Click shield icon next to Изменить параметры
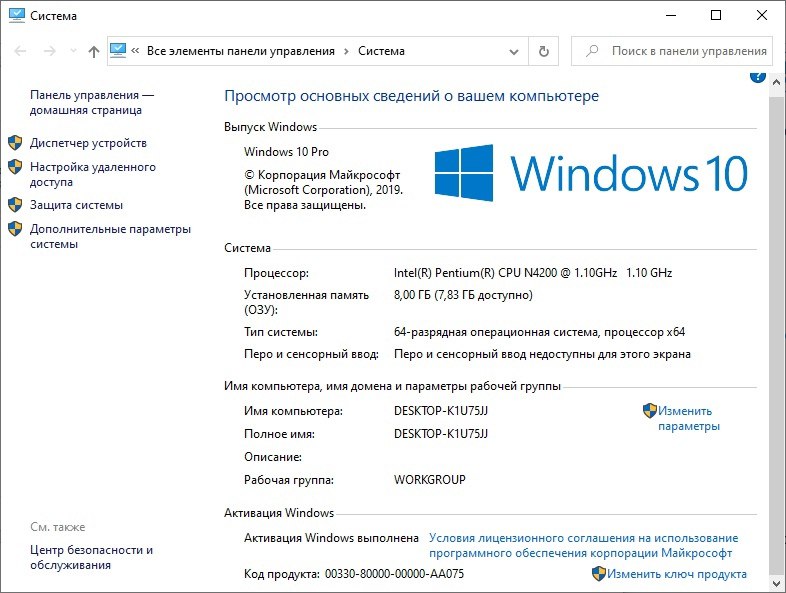The width and height of the screenshot is (786, 593). pyautogui.click(x=650, y=411)
